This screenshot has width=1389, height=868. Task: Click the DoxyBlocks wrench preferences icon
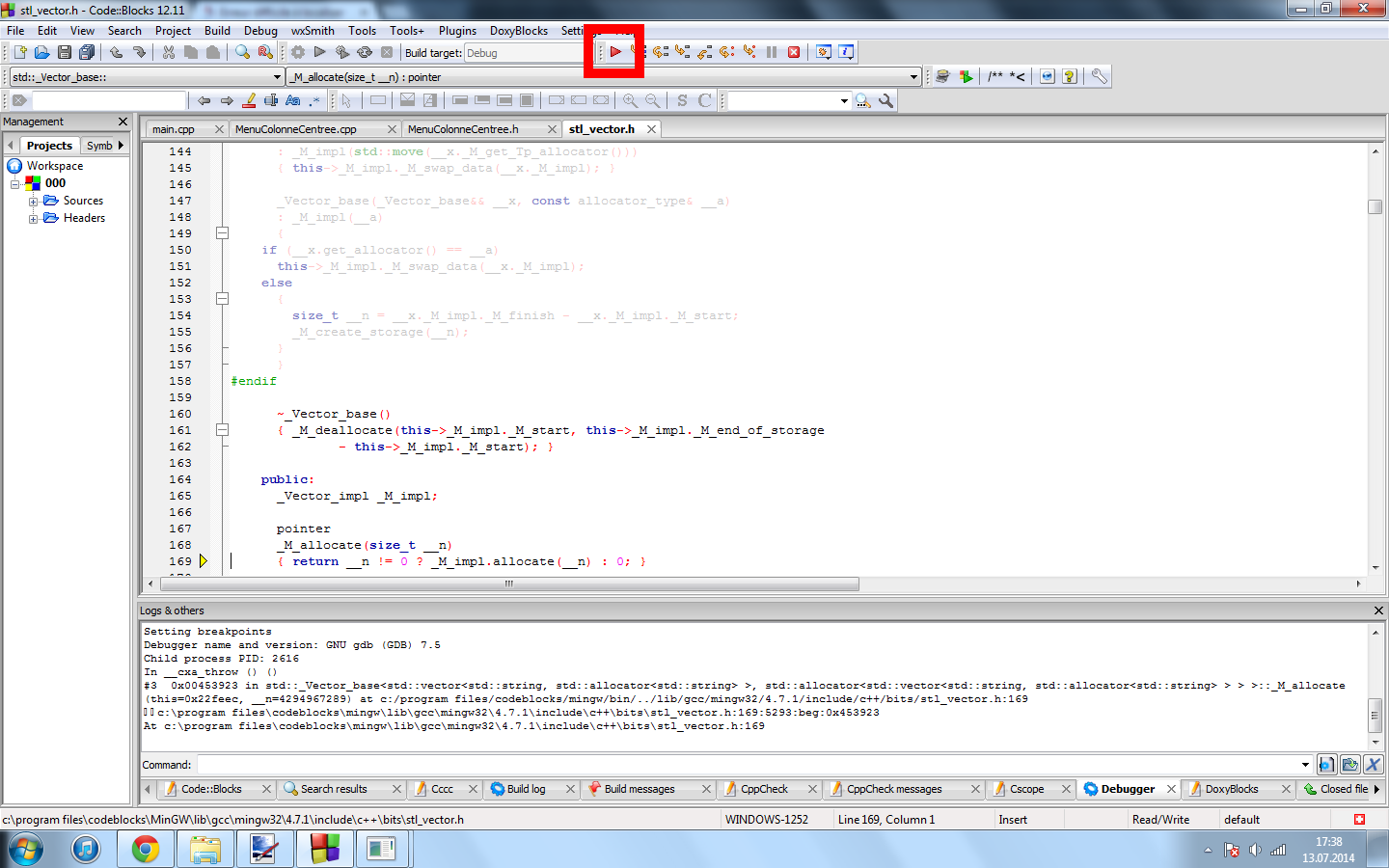tap(1099, 76)
